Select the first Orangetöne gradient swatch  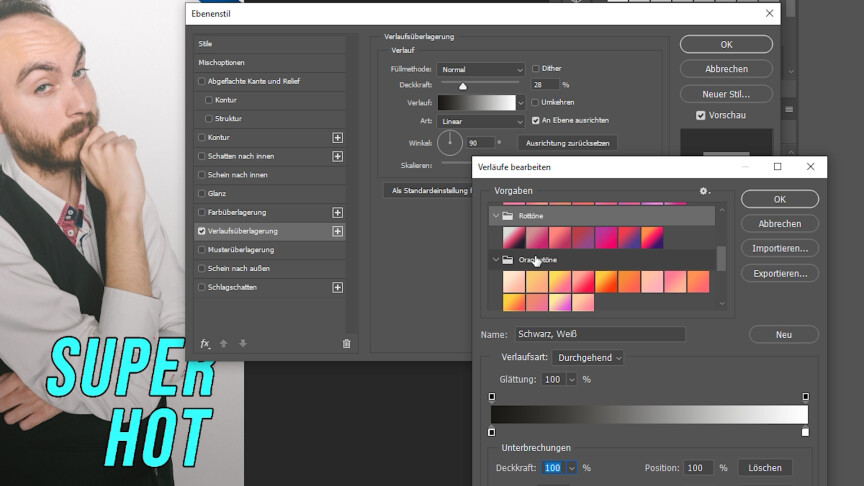point(513,282)
